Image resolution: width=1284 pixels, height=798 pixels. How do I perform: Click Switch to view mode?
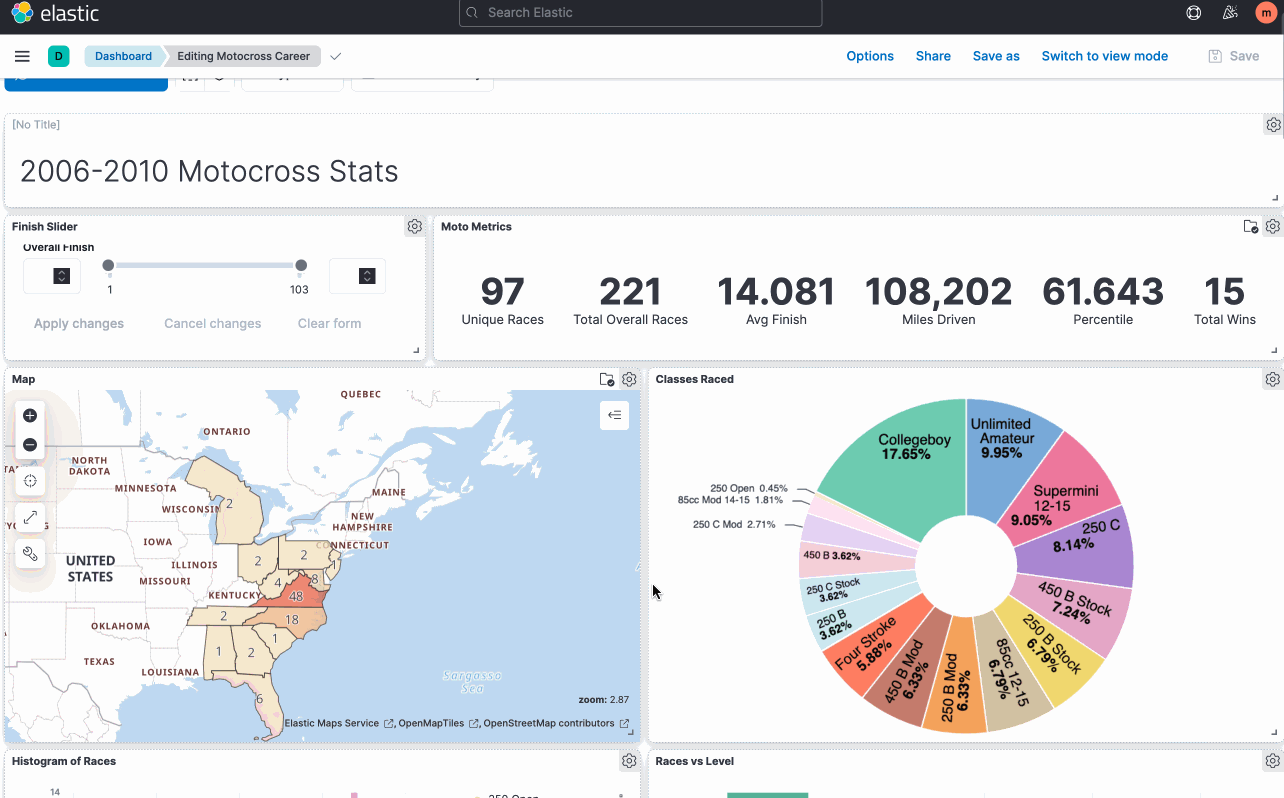(1104, 56)
